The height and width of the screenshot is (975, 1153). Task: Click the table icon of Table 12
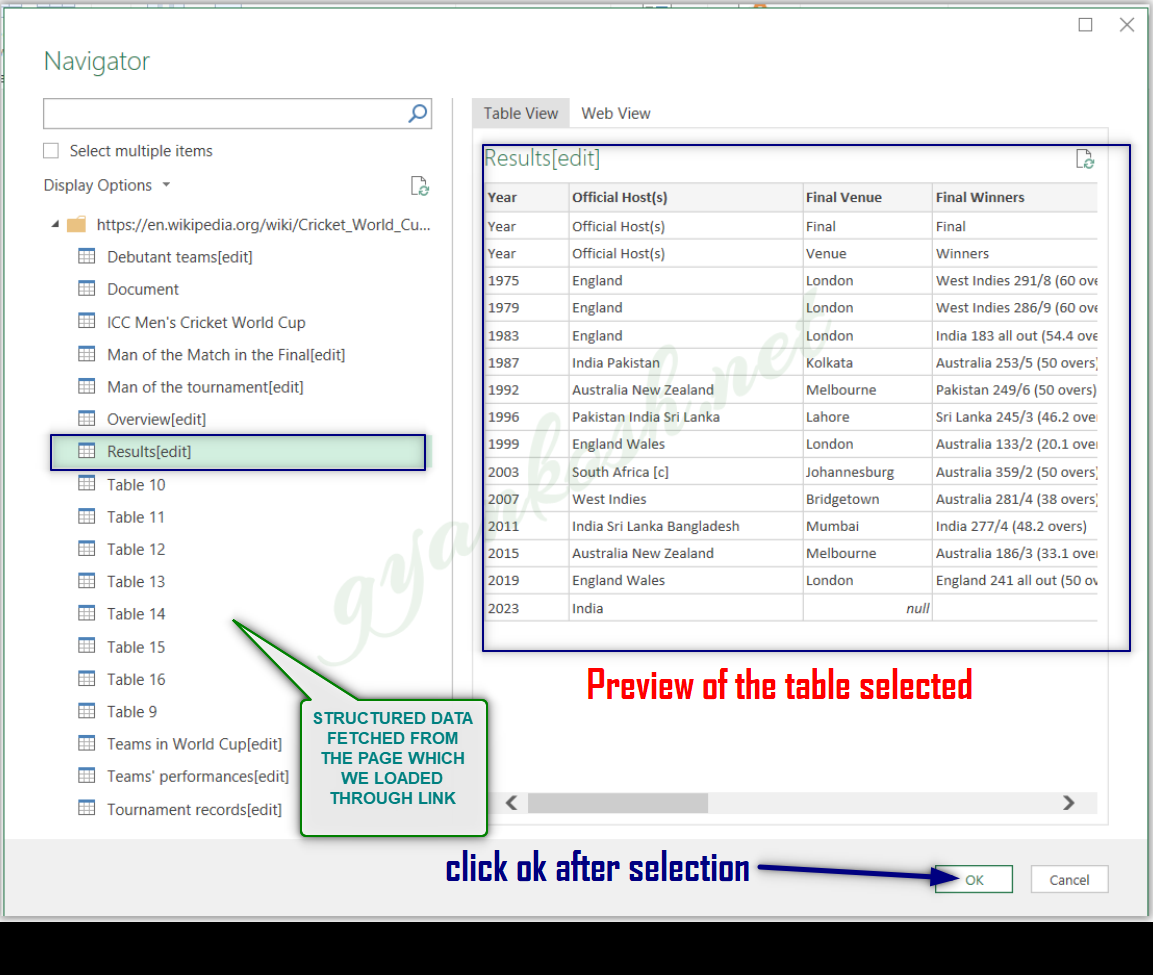click(87, 549)
